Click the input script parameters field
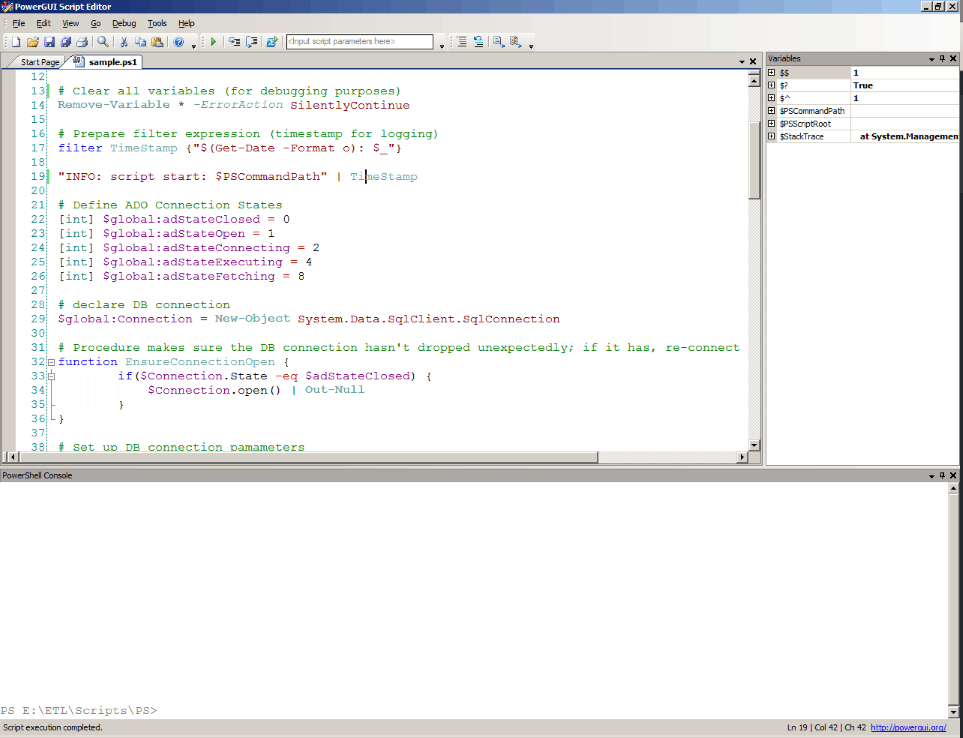963x738 pixels. click(x=359, y=42)
